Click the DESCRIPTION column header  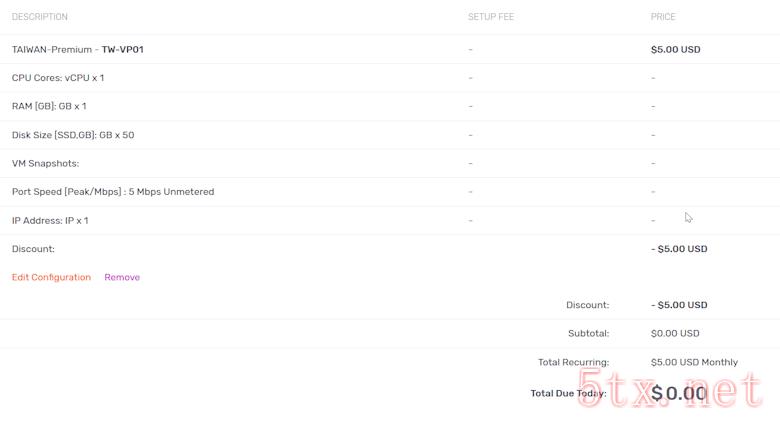tap(40, 17)
